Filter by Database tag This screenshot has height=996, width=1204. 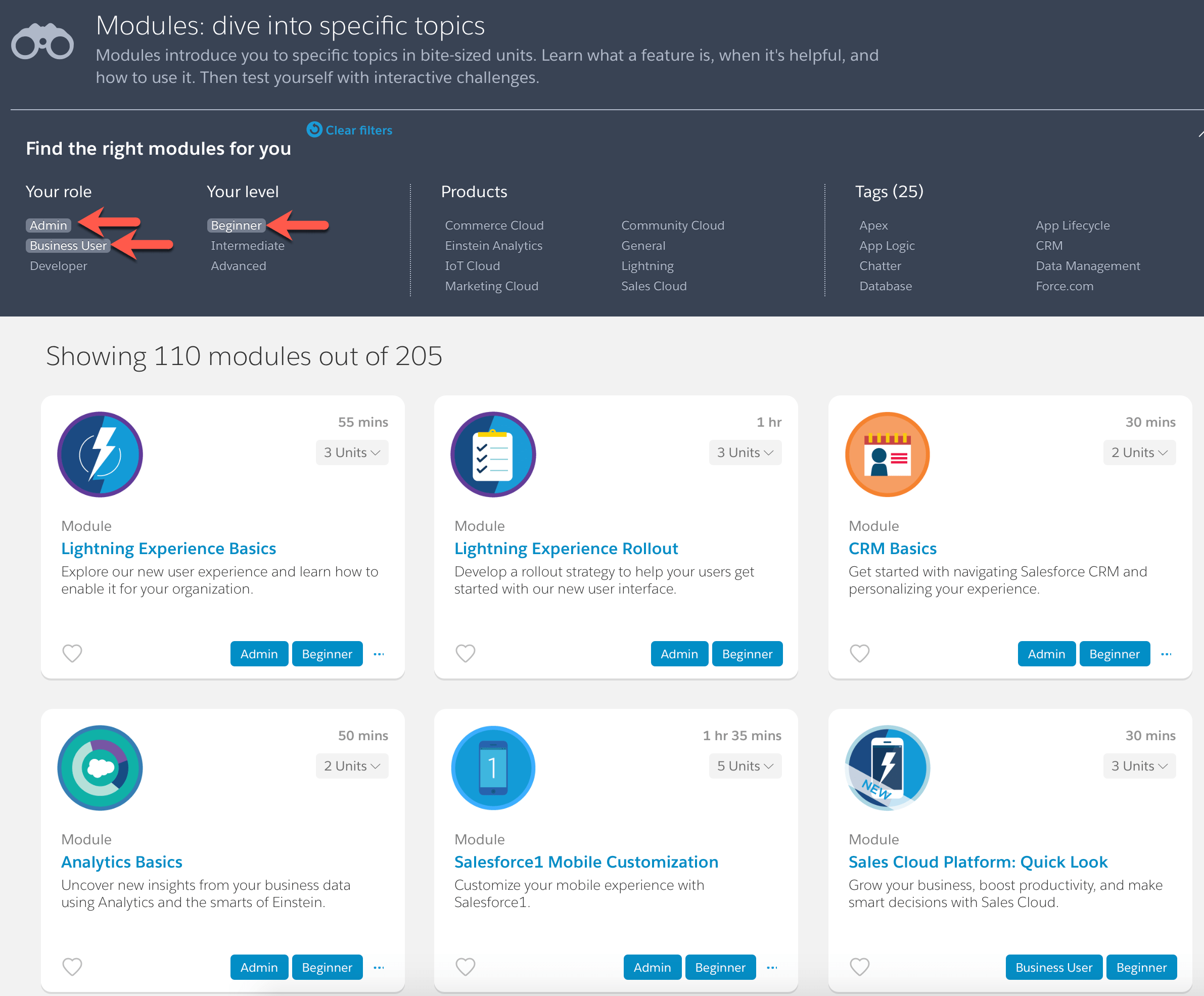(x=885, y=286)
